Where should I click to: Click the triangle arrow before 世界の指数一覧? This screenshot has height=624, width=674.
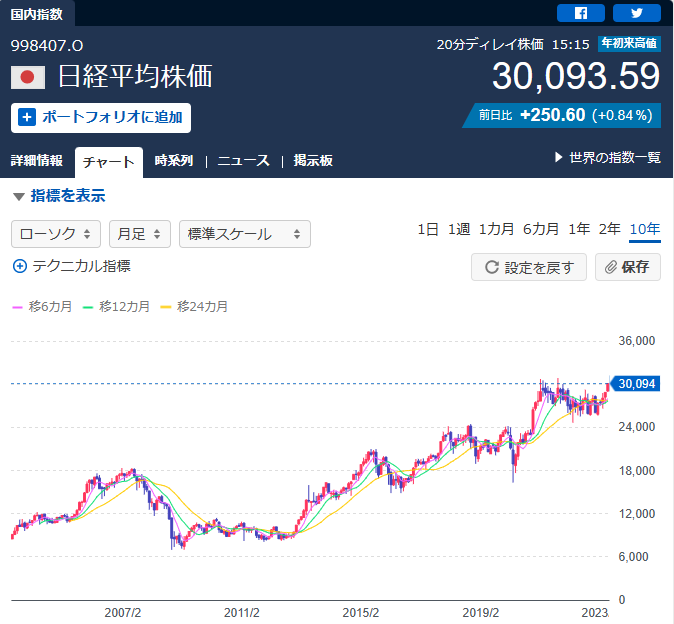558,157
